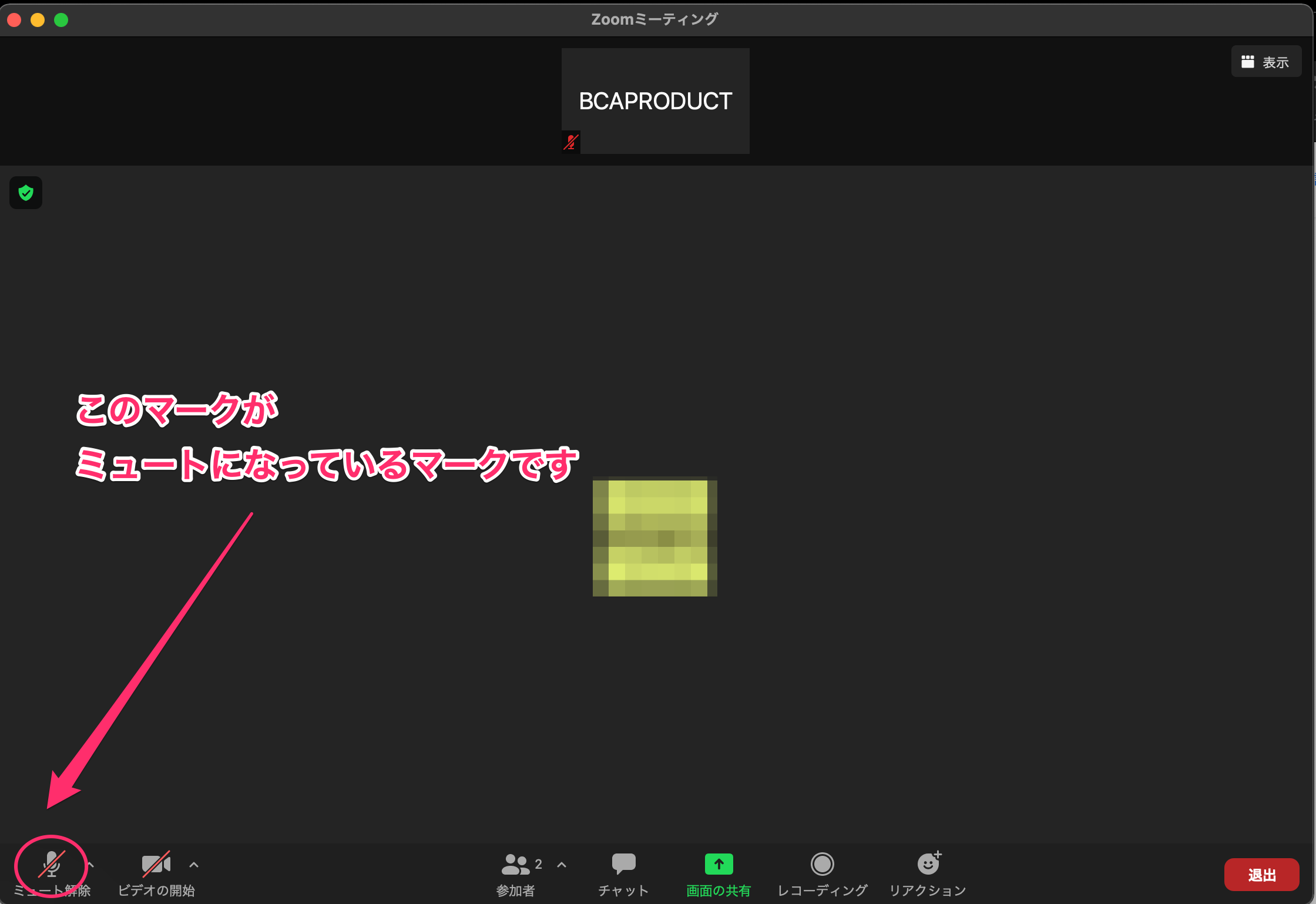Click the red leave meeting button
This screenshot has height=904, width=1316.
click(1261, 875)
